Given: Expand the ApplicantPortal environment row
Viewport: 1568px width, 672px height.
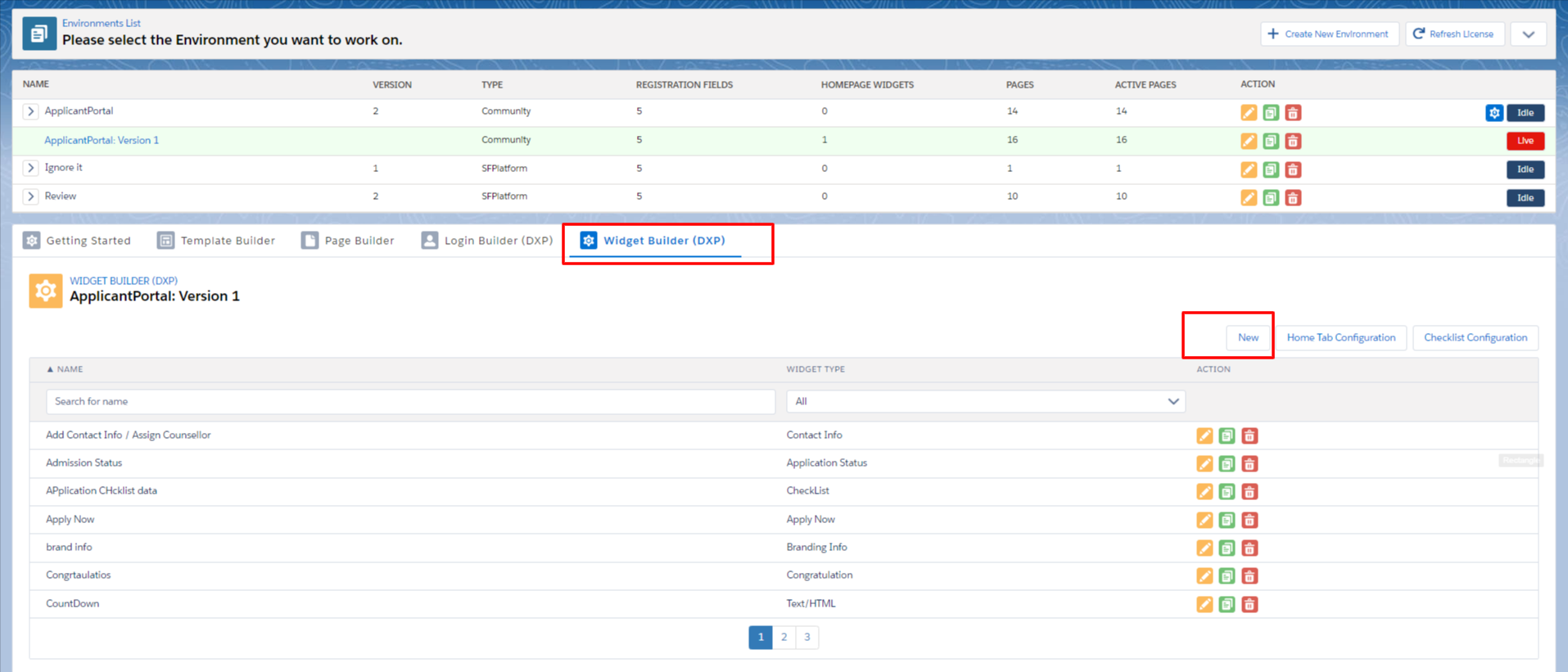Looking at the screenshot, I should coord(30,111).
